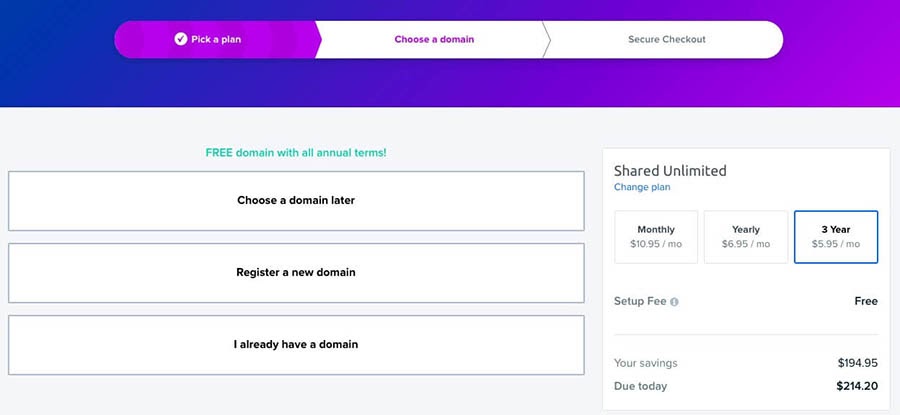Click the checkmark icon in Pick a plan step
Image resolution: width=900 pixels, height=415 pixels.
181,39
